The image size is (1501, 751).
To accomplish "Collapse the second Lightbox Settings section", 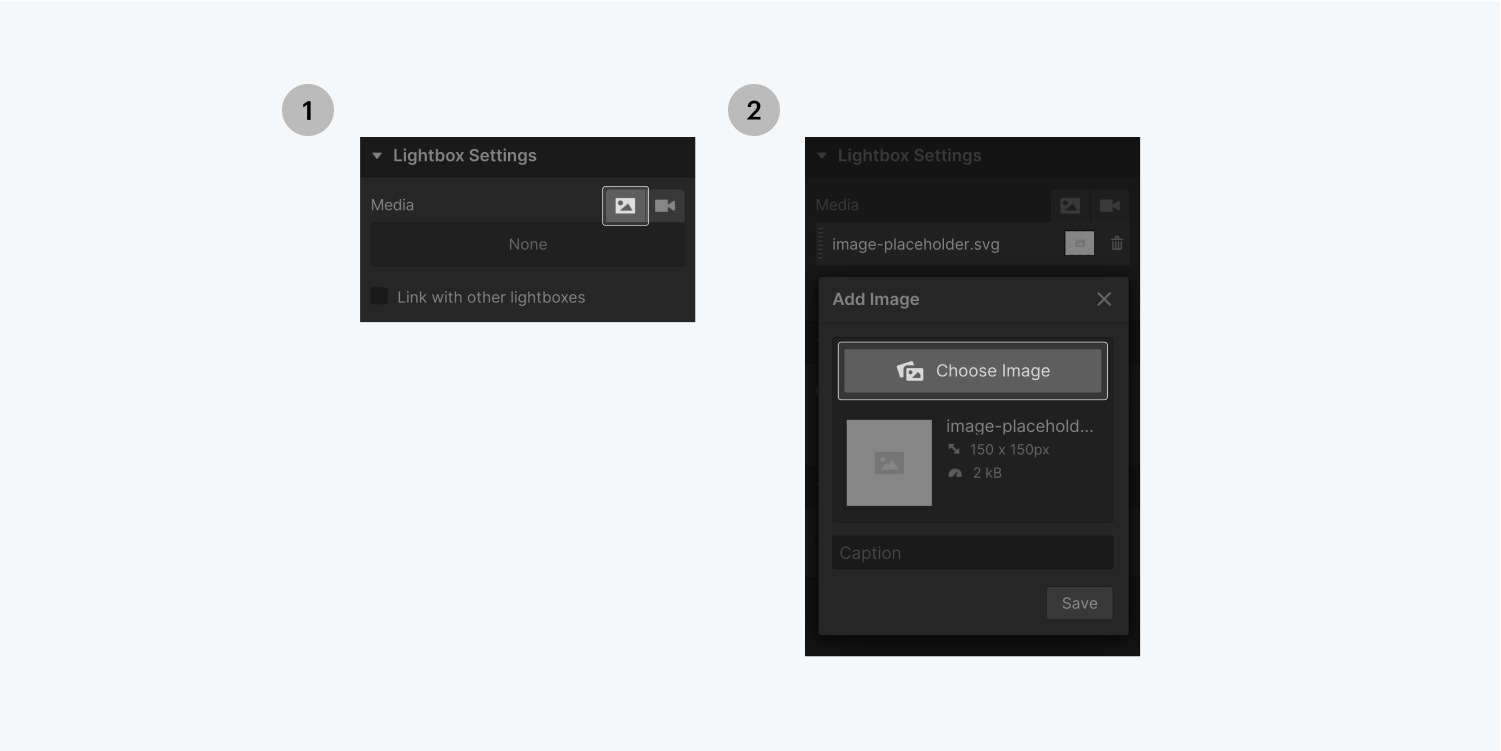I will [x=822, y=156].
